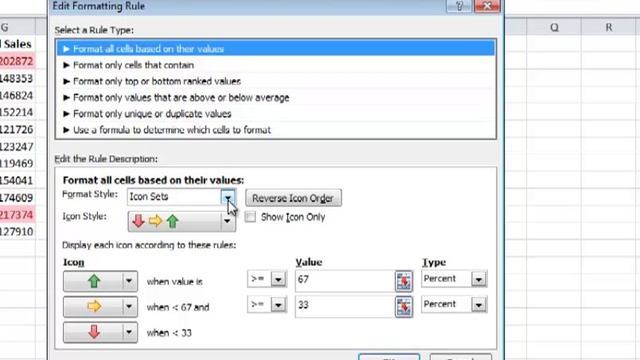Viewport: 640px width, 360px height.
Task: Click the Reverse Icon Order button
Action: click(x=293, y=198)
